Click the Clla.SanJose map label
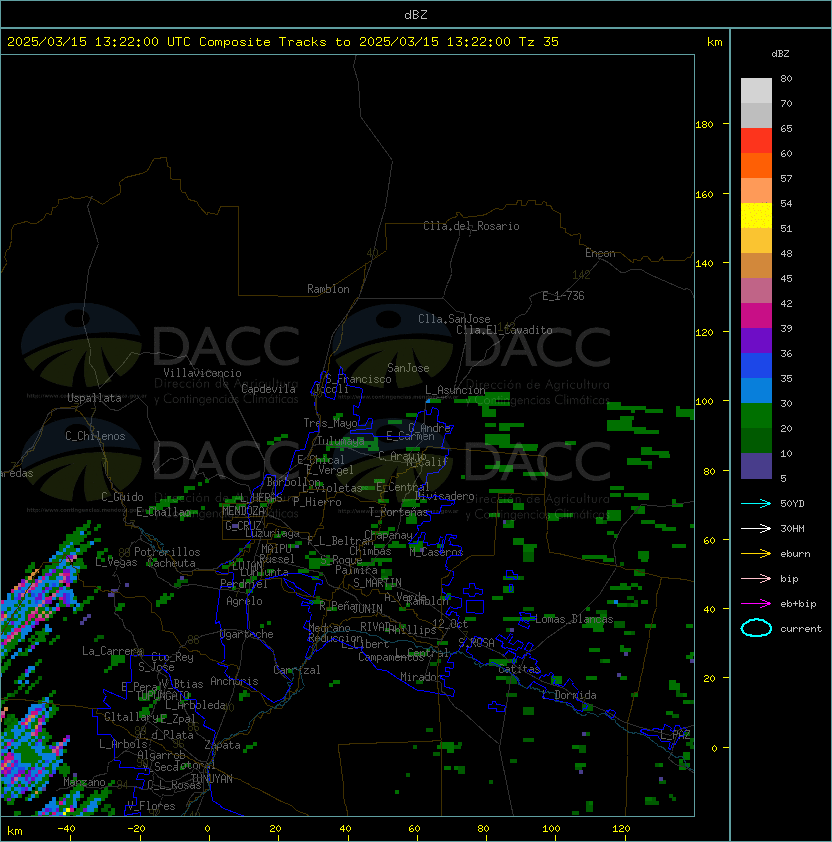Viewport: 832px width, 842px height. coord(454,319)
